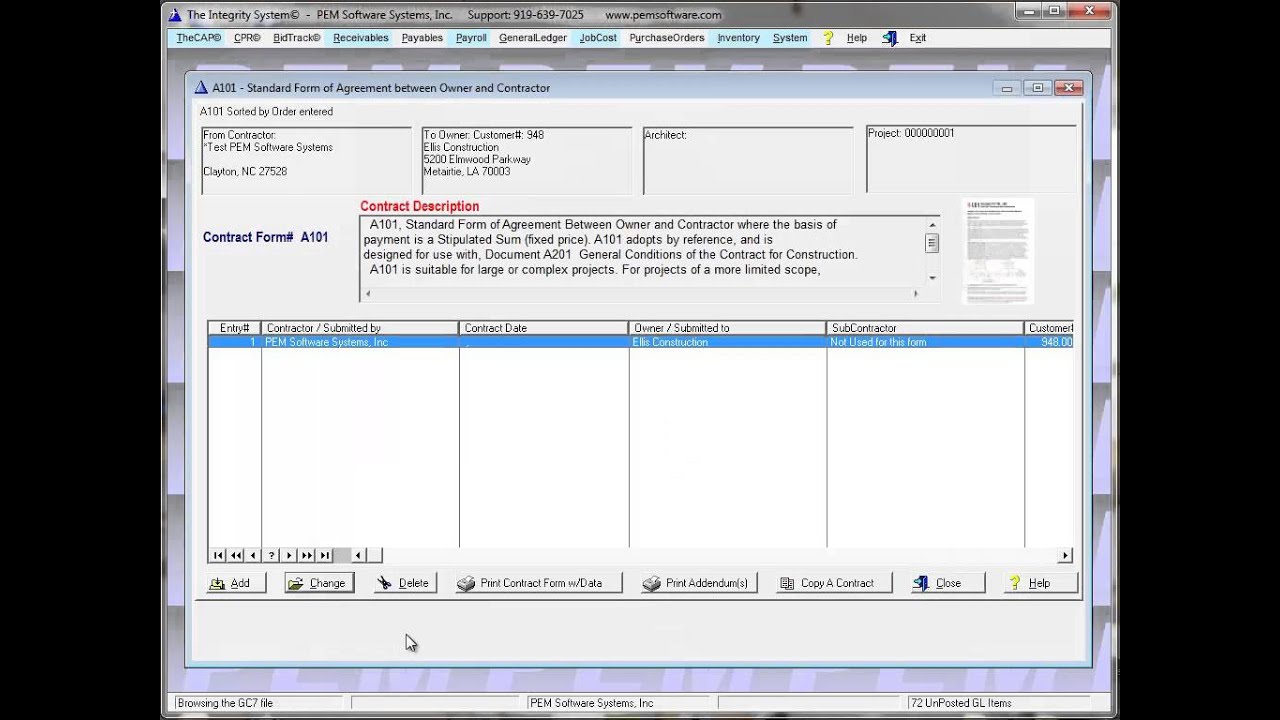Click the yellow question mark menu icon
The width and height of the screenshot is (1280, 720).
pyautogui.click(x=828, y=38)
